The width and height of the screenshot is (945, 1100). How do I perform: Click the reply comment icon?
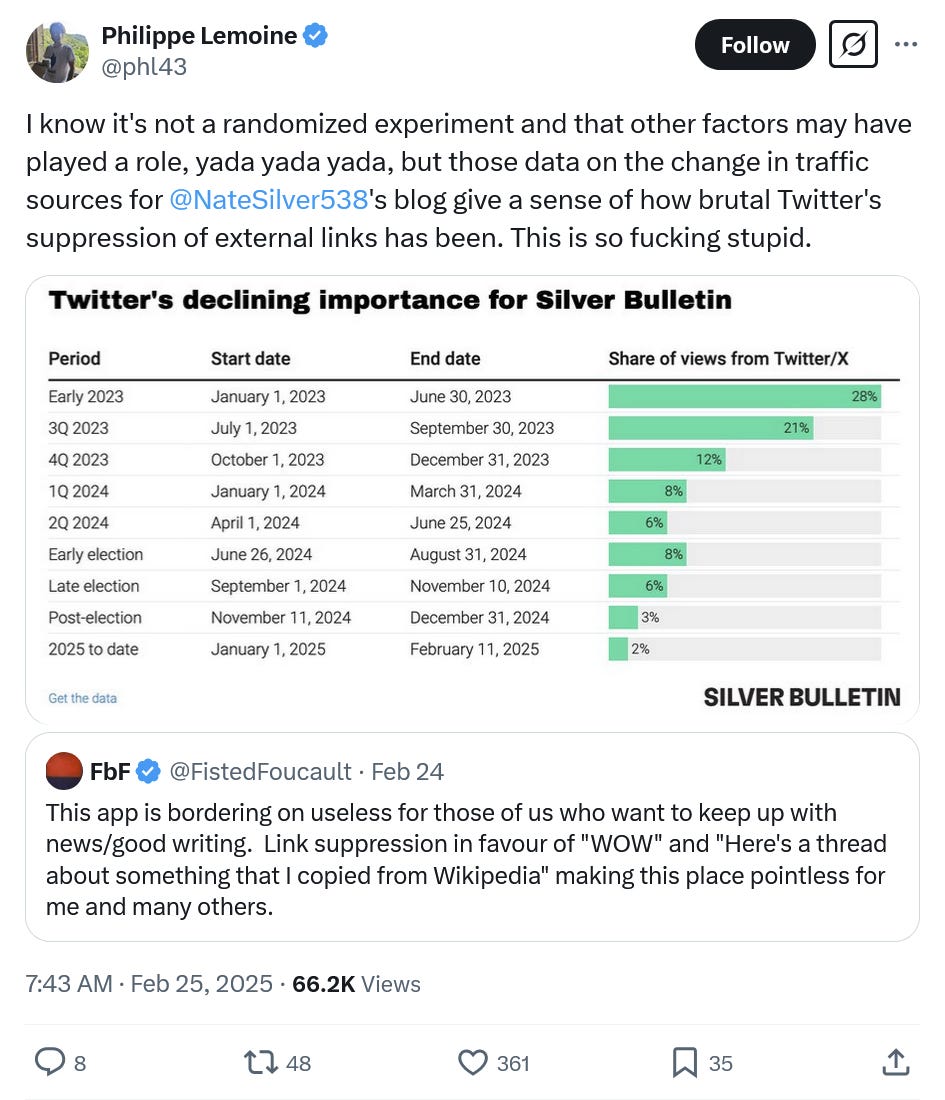pos(50,1062)
